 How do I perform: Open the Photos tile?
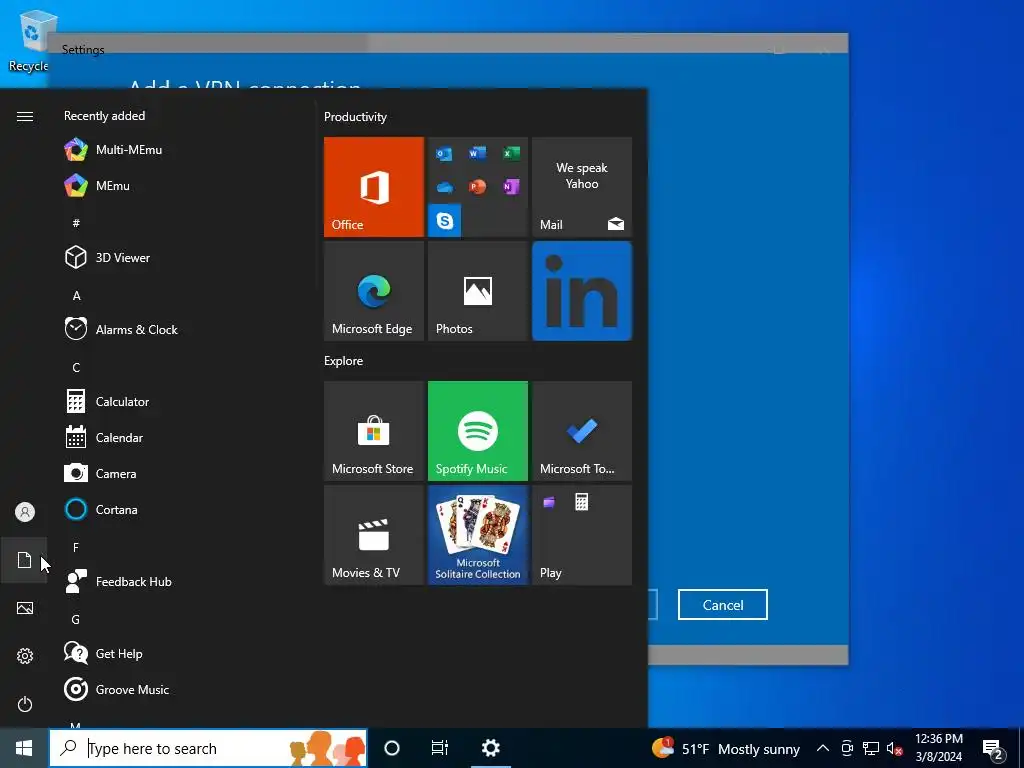click(478, 291)
